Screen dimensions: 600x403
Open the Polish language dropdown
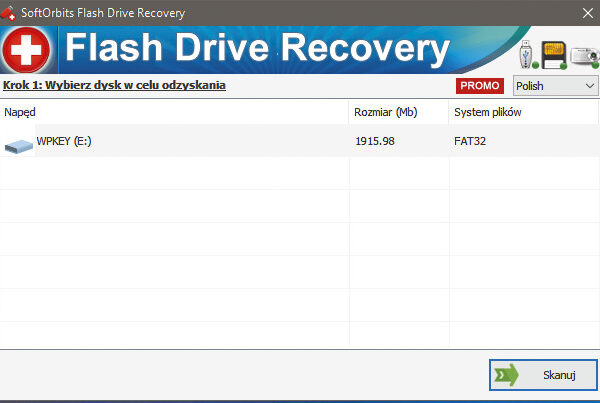coord(555,86)
